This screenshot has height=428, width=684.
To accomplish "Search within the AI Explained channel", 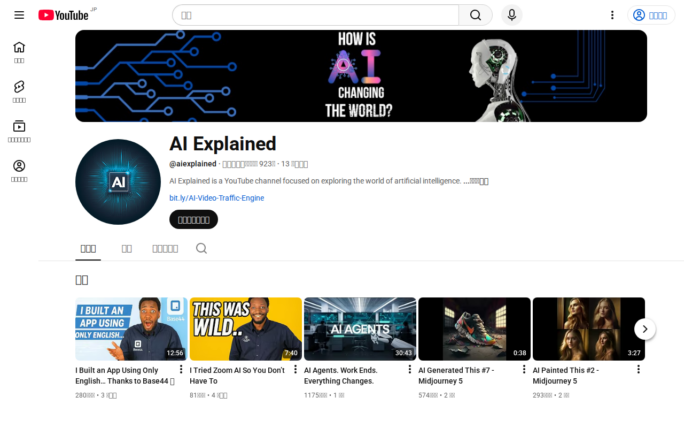I will (201, 248).
